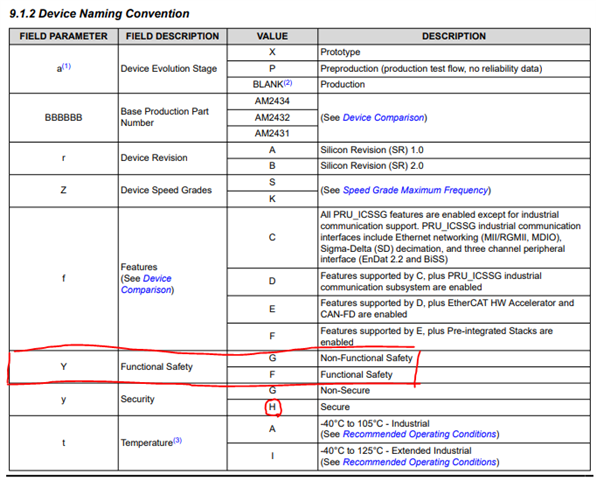Screen dimensions: 596x480
Task: Select temperature value I
Action: coord(272,456)
